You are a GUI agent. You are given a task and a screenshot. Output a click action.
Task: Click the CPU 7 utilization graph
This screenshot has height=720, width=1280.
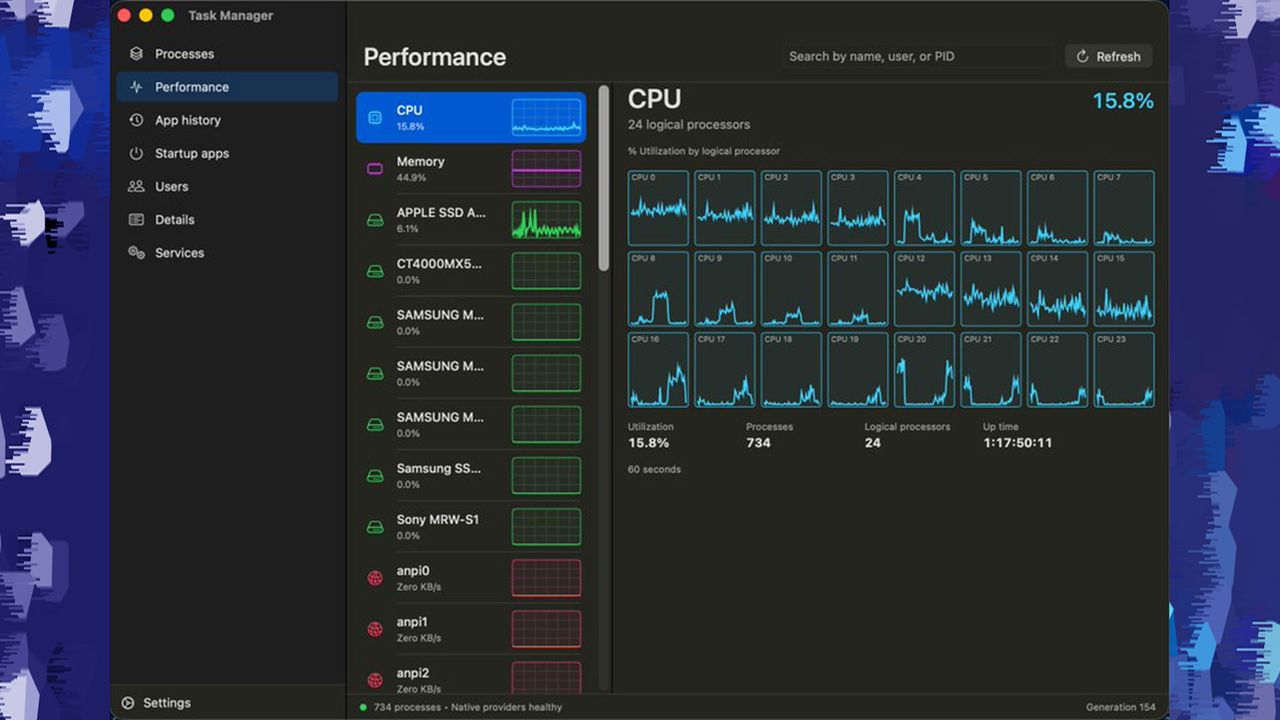(x=1124, y=208)
